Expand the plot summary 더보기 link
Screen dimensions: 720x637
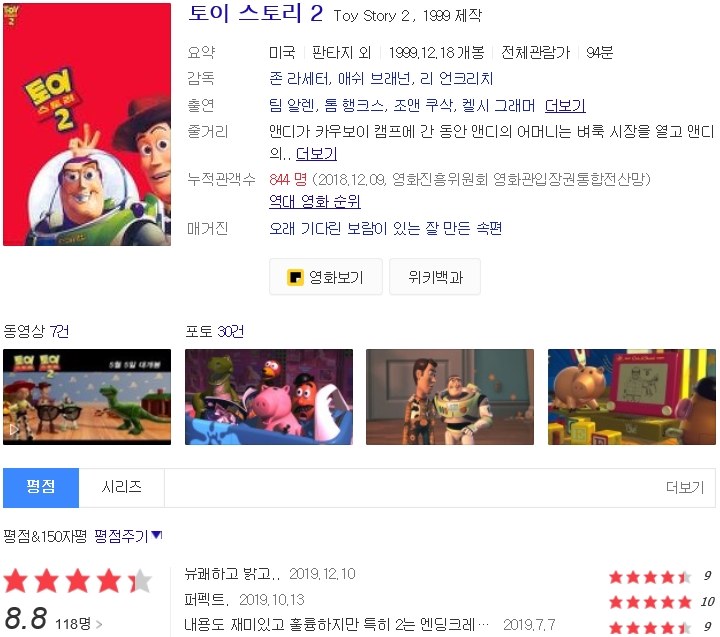[x=316, y=153]
